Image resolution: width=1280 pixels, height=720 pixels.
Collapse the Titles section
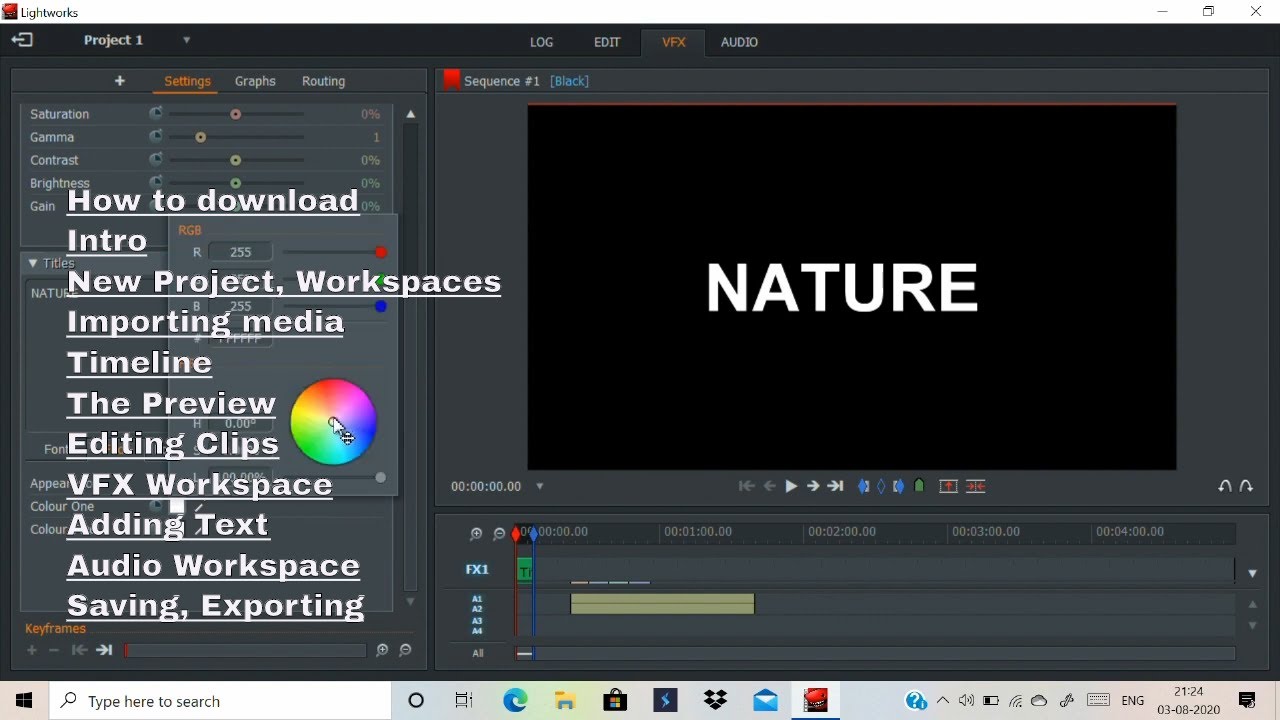[x=33, y=264]
